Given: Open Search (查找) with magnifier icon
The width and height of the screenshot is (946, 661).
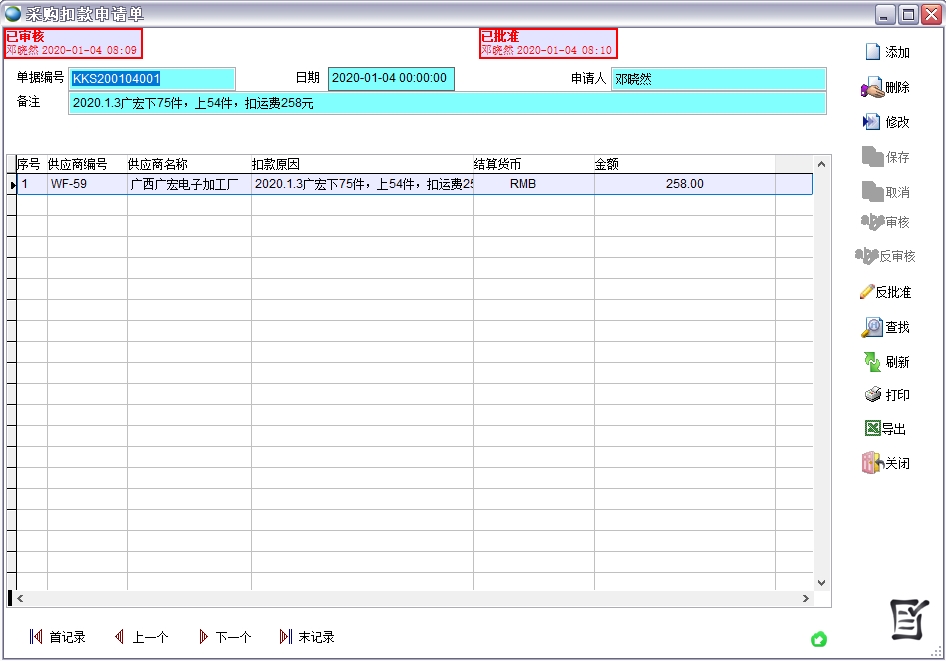Looking at the screenshot, I should coord(872,327).
